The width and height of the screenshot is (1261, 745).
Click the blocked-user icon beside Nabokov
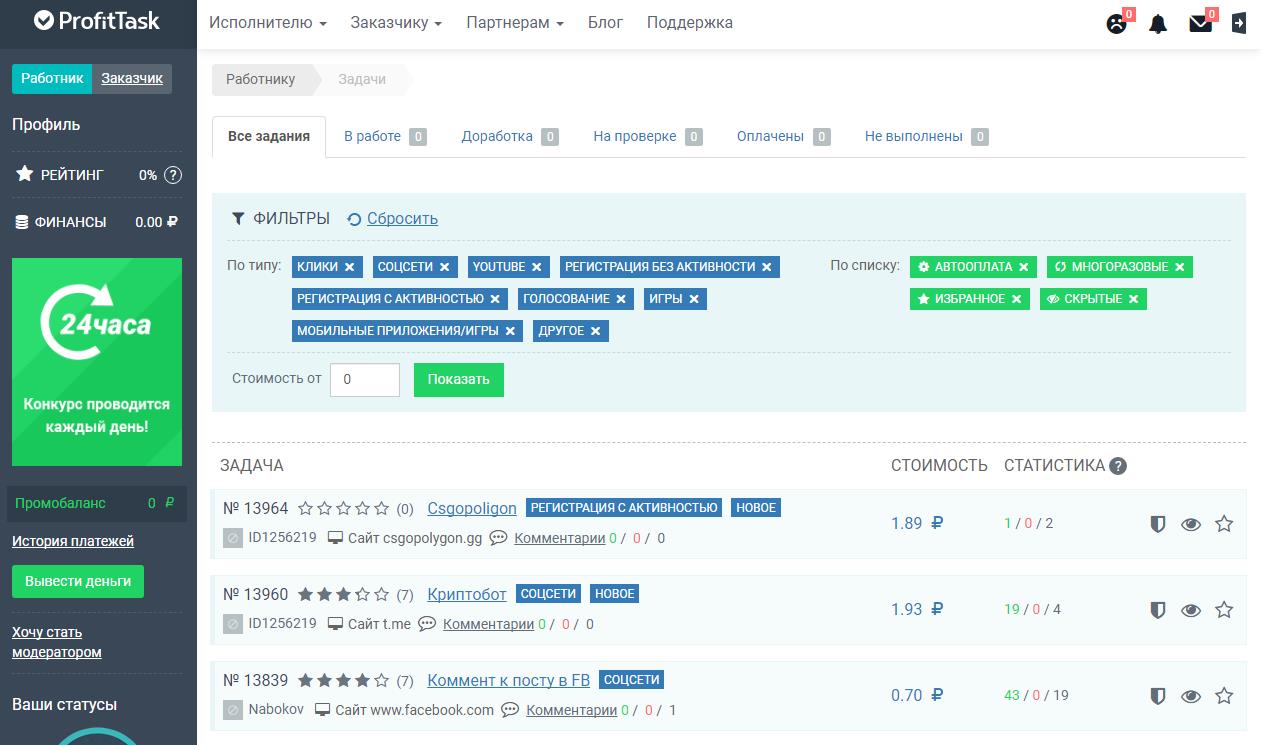click(232, 710)
